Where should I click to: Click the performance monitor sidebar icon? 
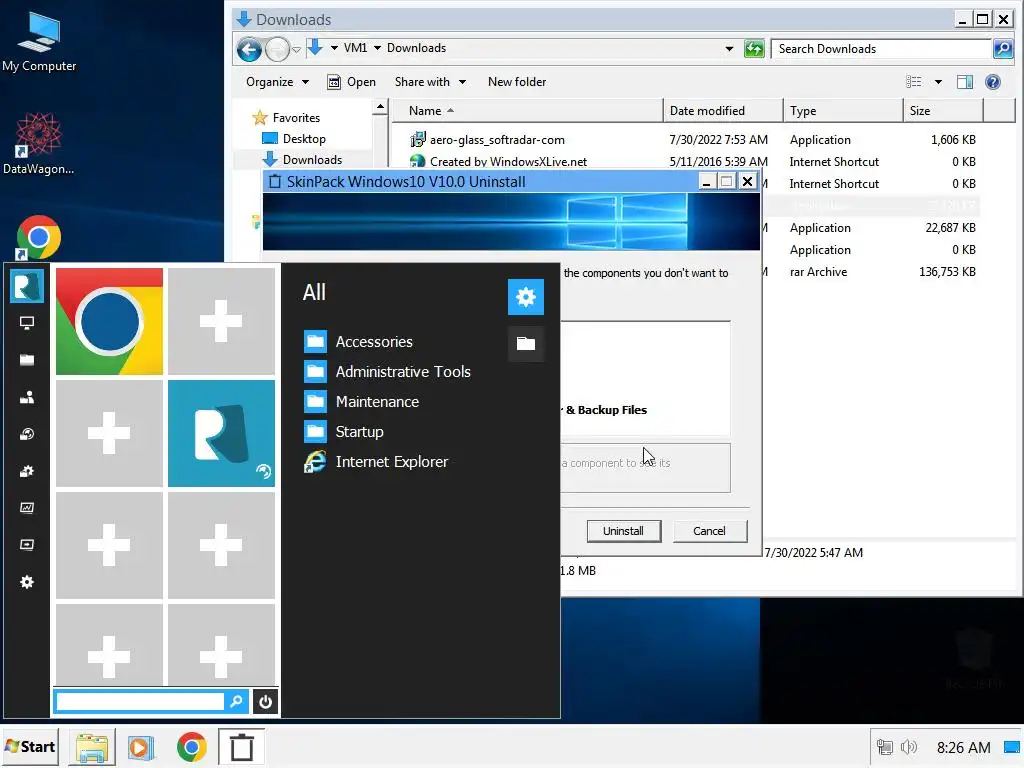[27, 507]
